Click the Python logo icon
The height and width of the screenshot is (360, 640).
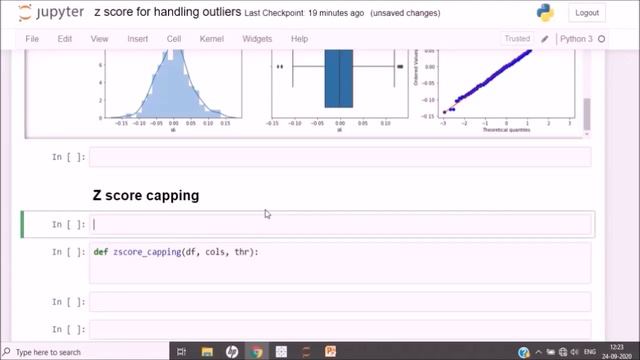coord(545,13)
